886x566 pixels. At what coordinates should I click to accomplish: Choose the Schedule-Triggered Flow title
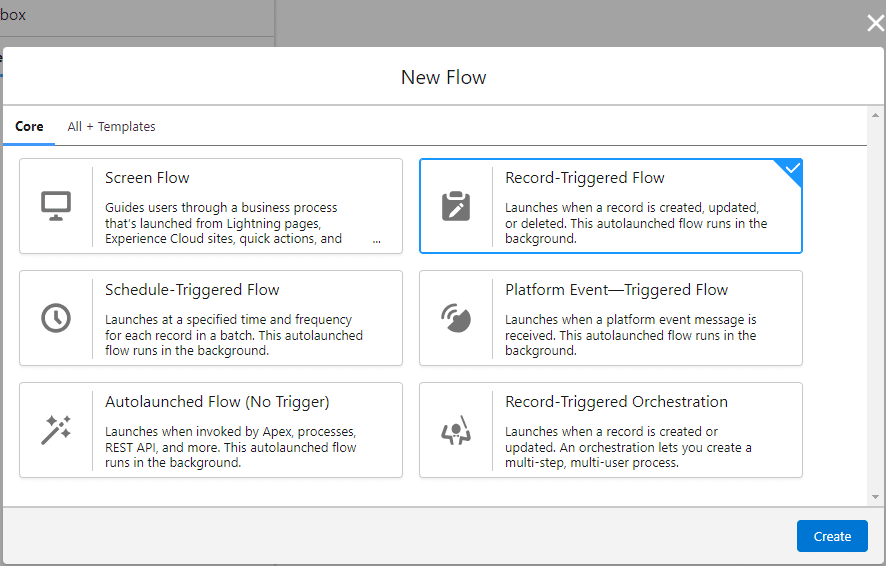(x=192, y=290)
